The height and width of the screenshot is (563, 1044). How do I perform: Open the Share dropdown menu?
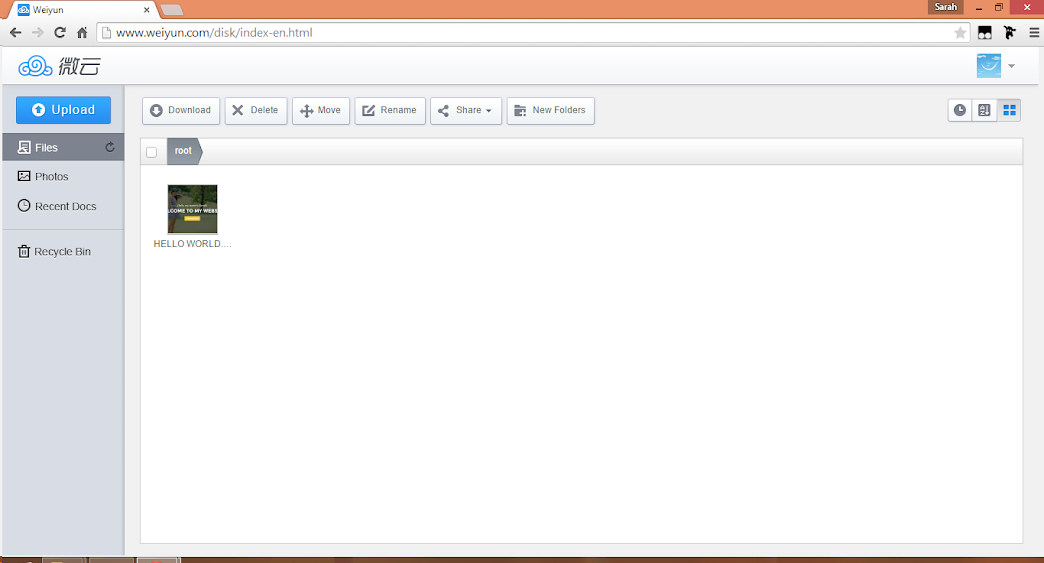466,110
